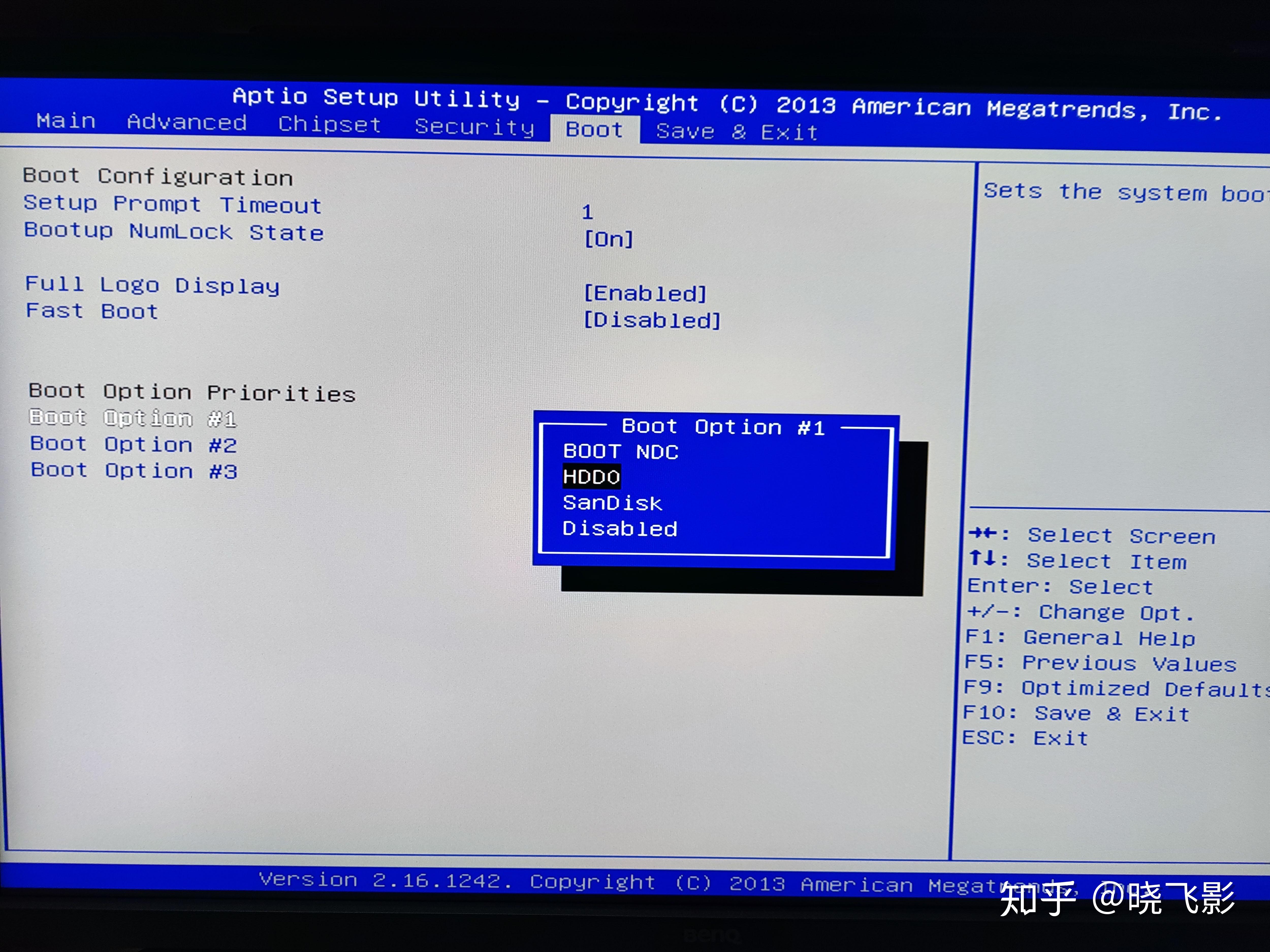Choose BOOT NDC in popup list
Image resolution: width=1270 pixels, height=952 pixels.
[x=620, y=452]
